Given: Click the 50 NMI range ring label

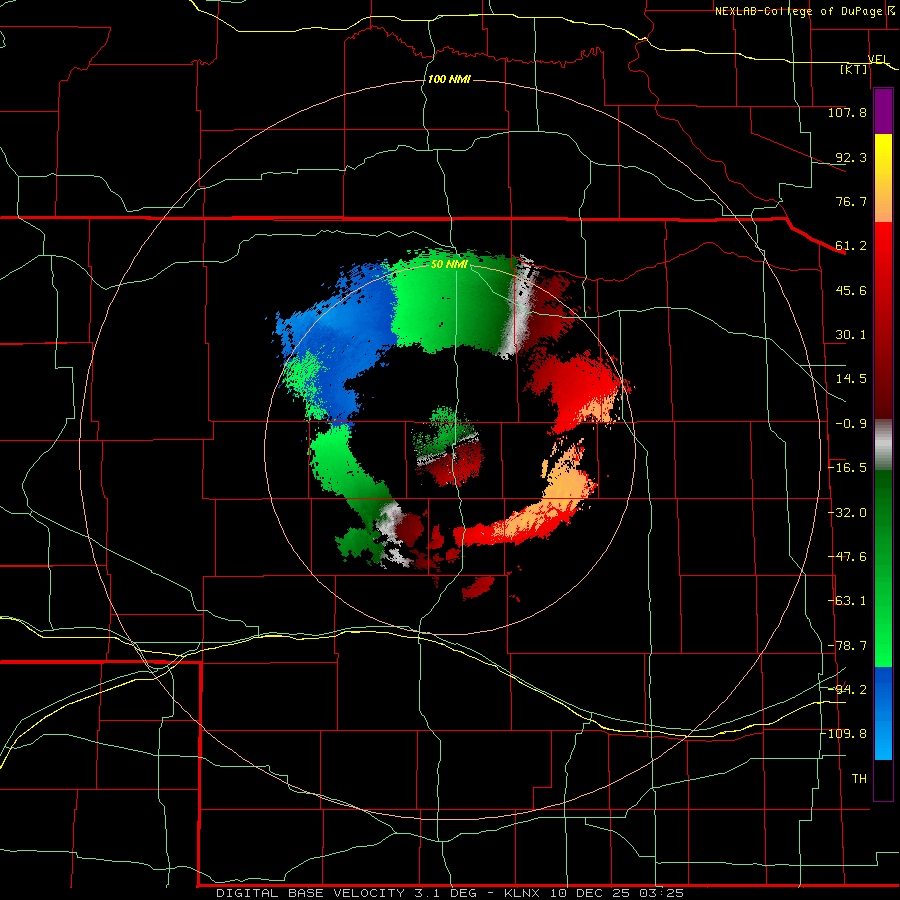Looking at the screenshot, I should 449,264.
